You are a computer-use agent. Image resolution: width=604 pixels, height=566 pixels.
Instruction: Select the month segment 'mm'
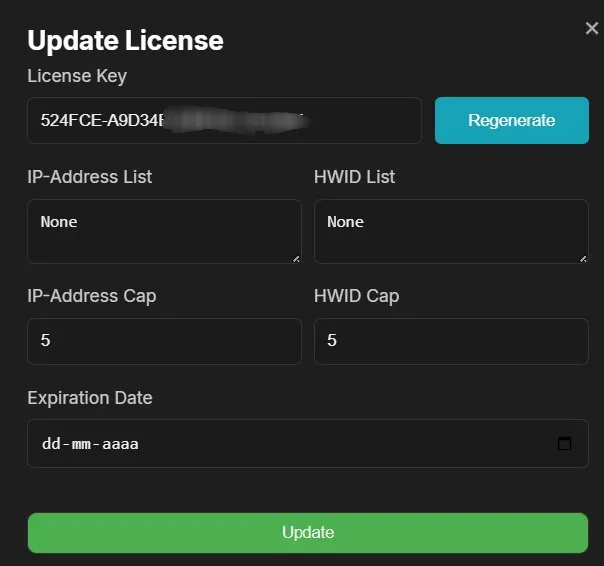click(81, 444)
